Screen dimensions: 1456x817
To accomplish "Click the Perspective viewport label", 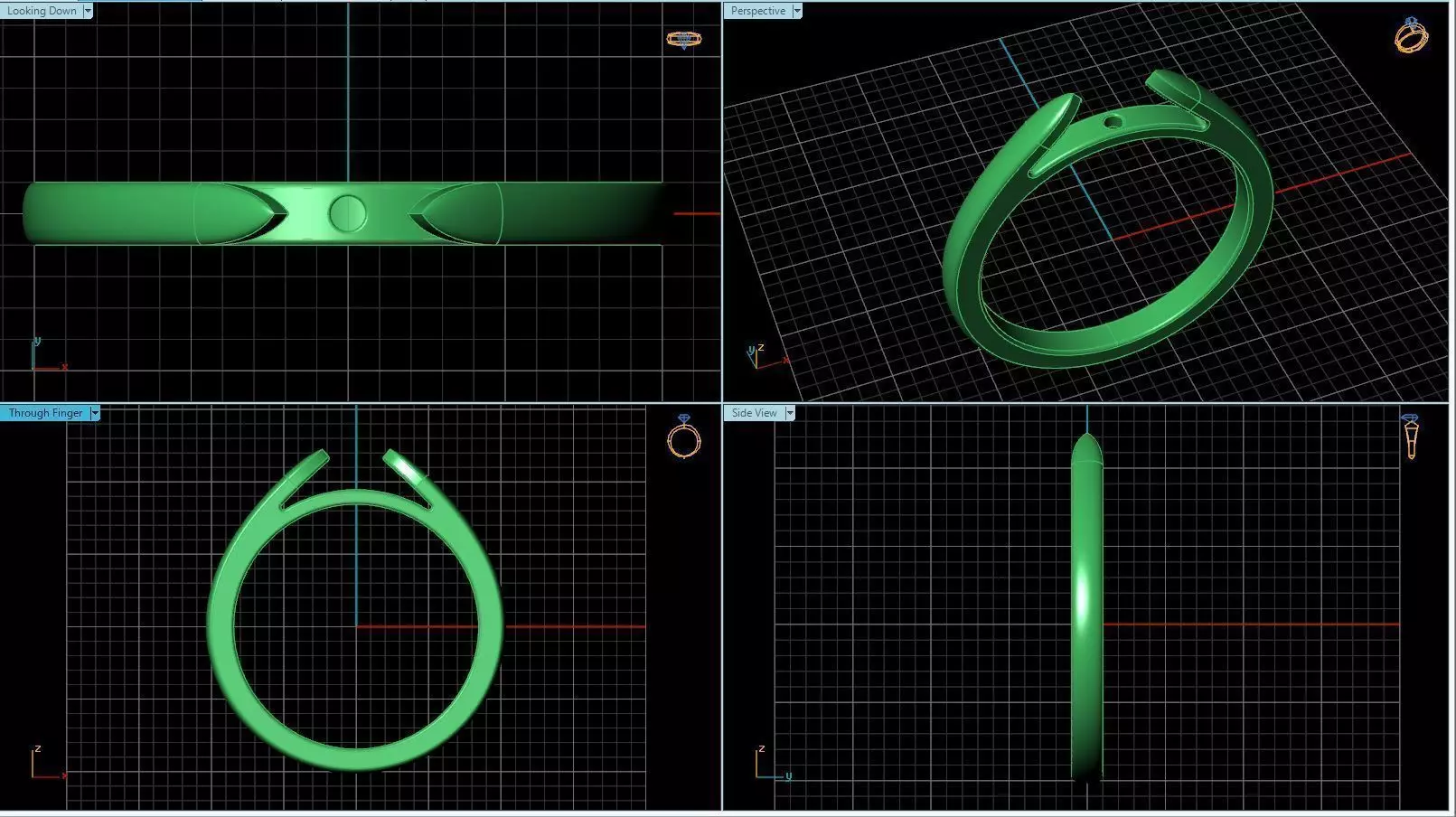I will [x=757, y=11].
